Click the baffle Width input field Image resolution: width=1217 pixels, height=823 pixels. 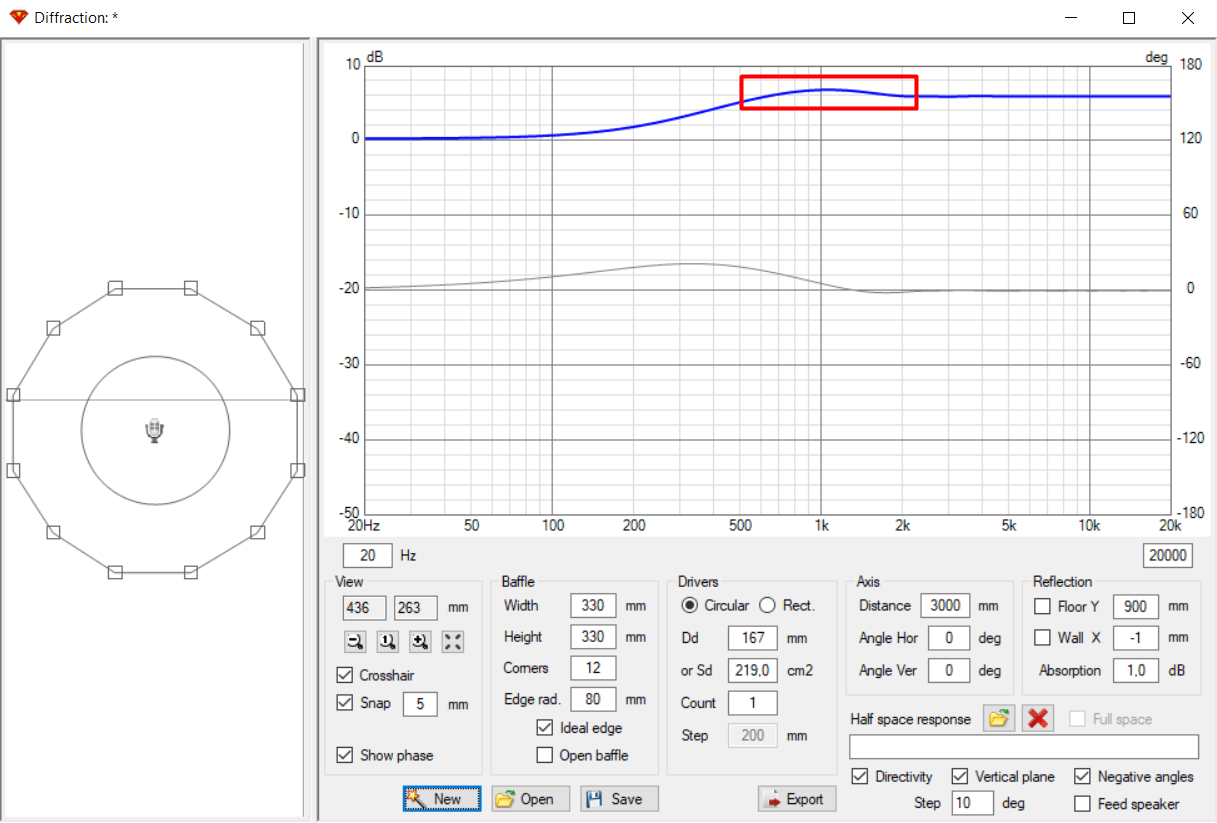pyautogui.click(x=593, y=605)
